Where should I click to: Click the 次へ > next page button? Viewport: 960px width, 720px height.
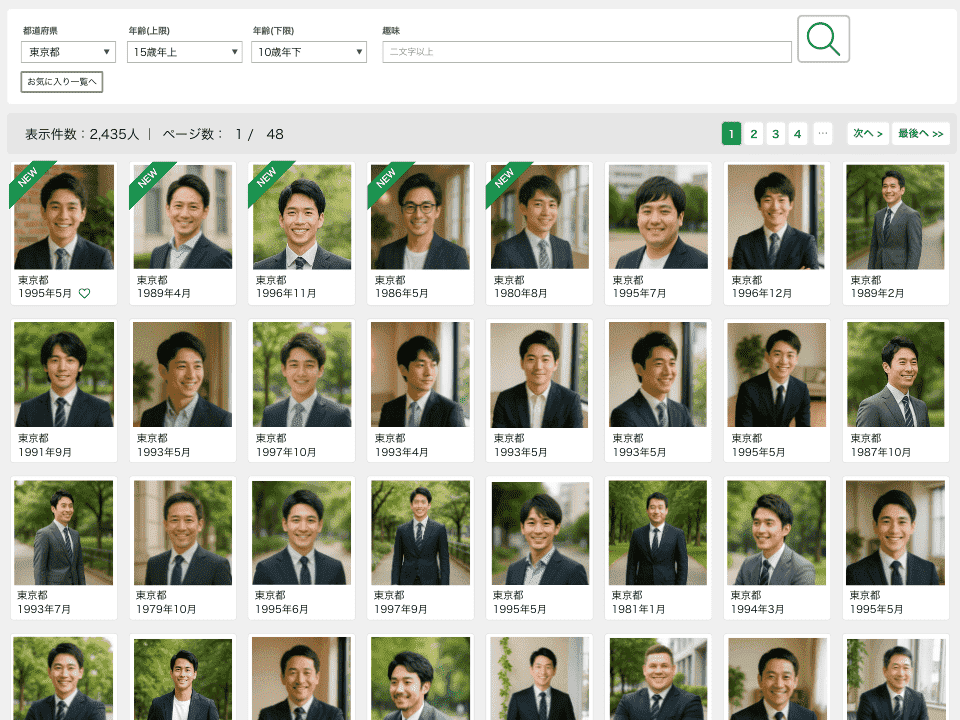tap(868, 133)
